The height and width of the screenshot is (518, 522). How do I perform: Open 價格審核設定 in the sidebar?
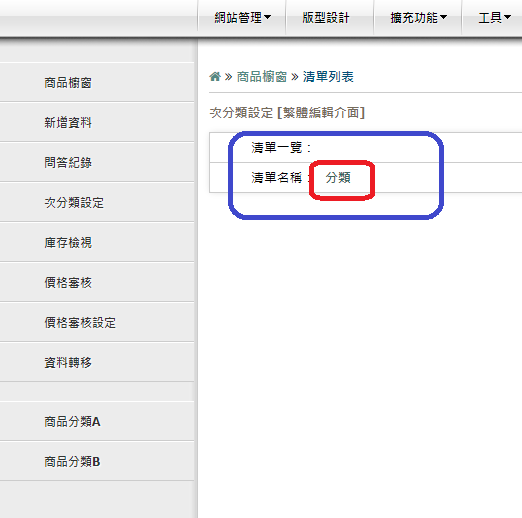pos(97,323)
